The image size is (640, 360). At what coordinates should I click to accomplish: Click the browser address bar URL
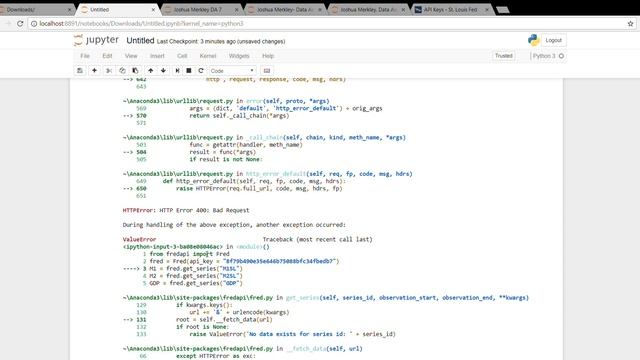(141, 24)
